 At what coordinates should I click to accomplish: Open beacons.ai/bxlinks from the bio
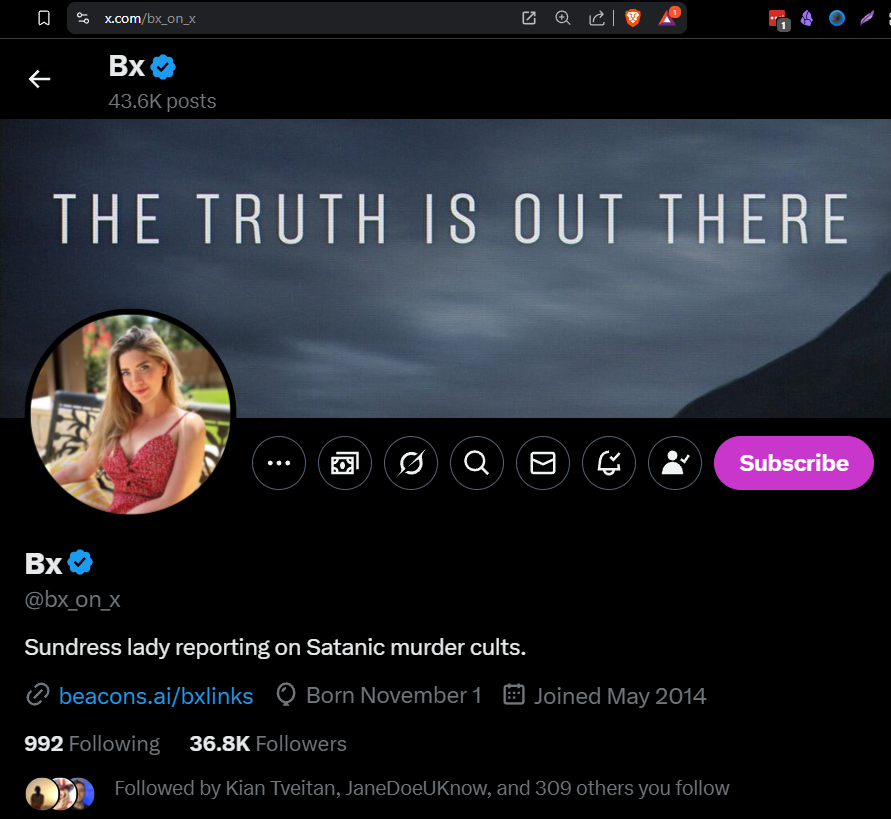155,695
